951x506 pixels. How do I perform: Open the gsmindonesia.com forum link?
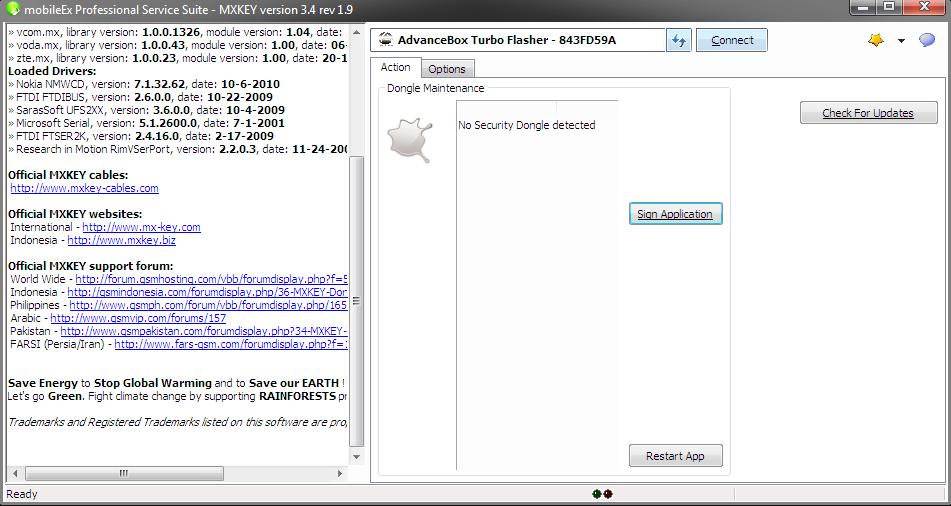207,292
